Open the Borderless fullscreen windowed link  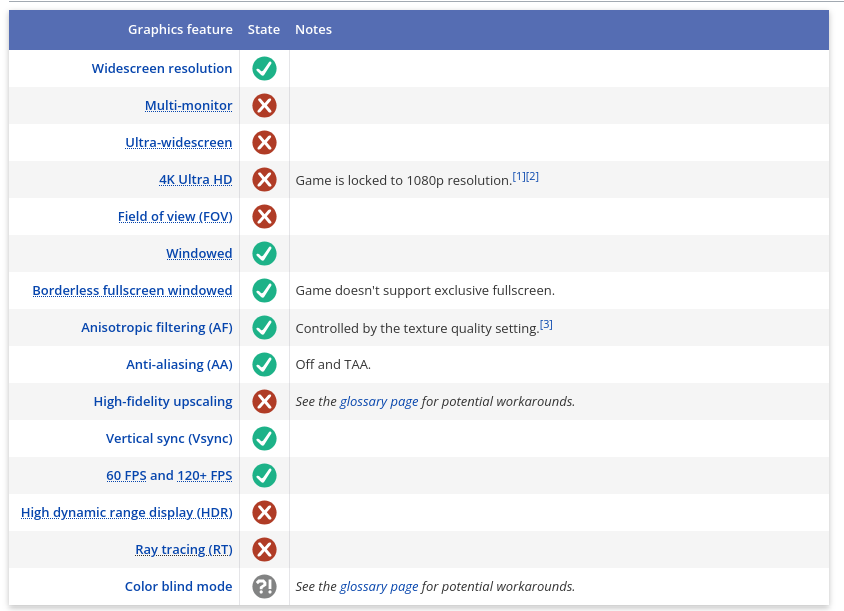tap(132, 291)
